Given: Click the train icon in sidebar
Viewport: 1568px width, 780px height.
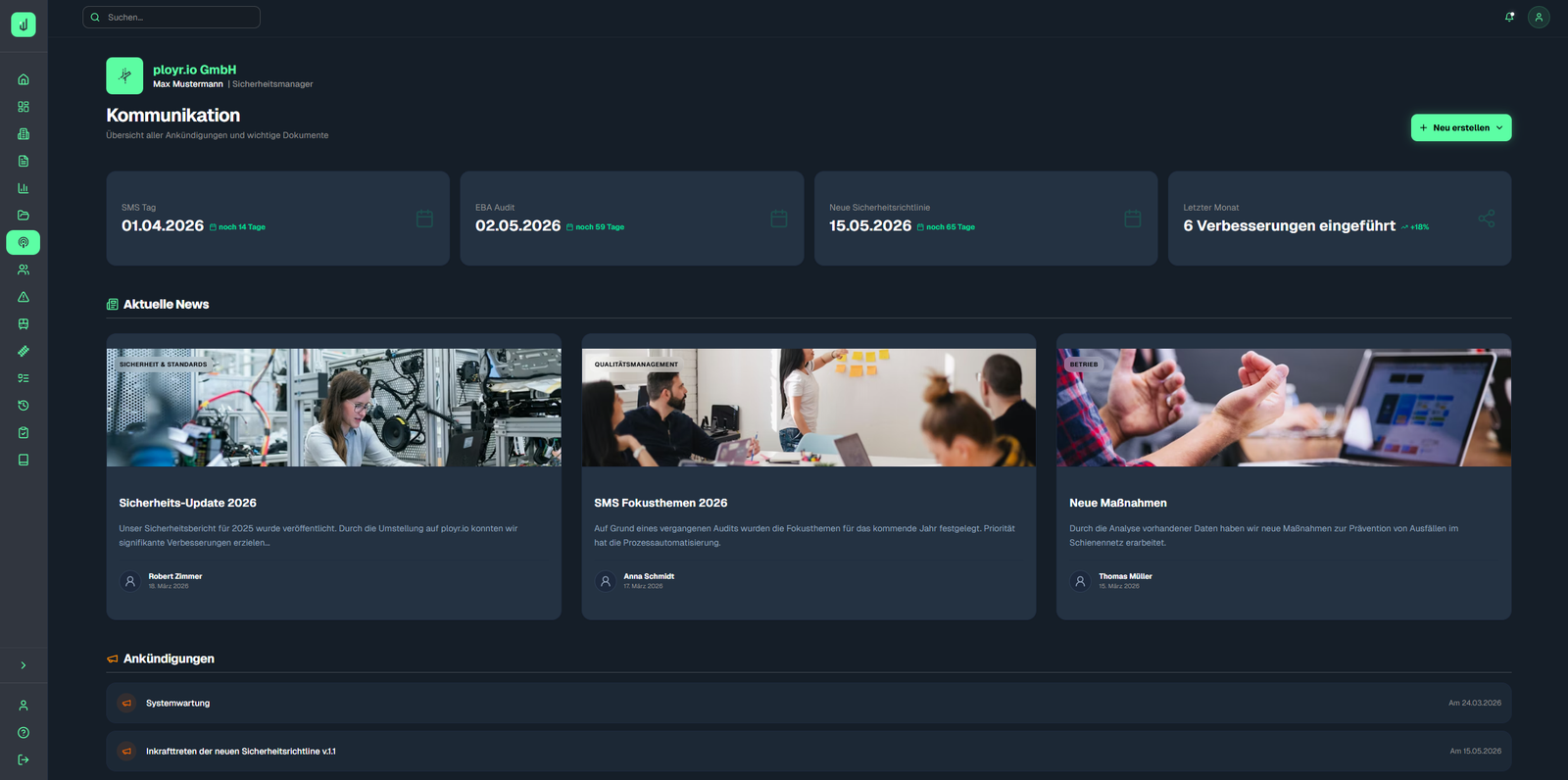Looking at the screenshot, I should (x=24, y=324).
